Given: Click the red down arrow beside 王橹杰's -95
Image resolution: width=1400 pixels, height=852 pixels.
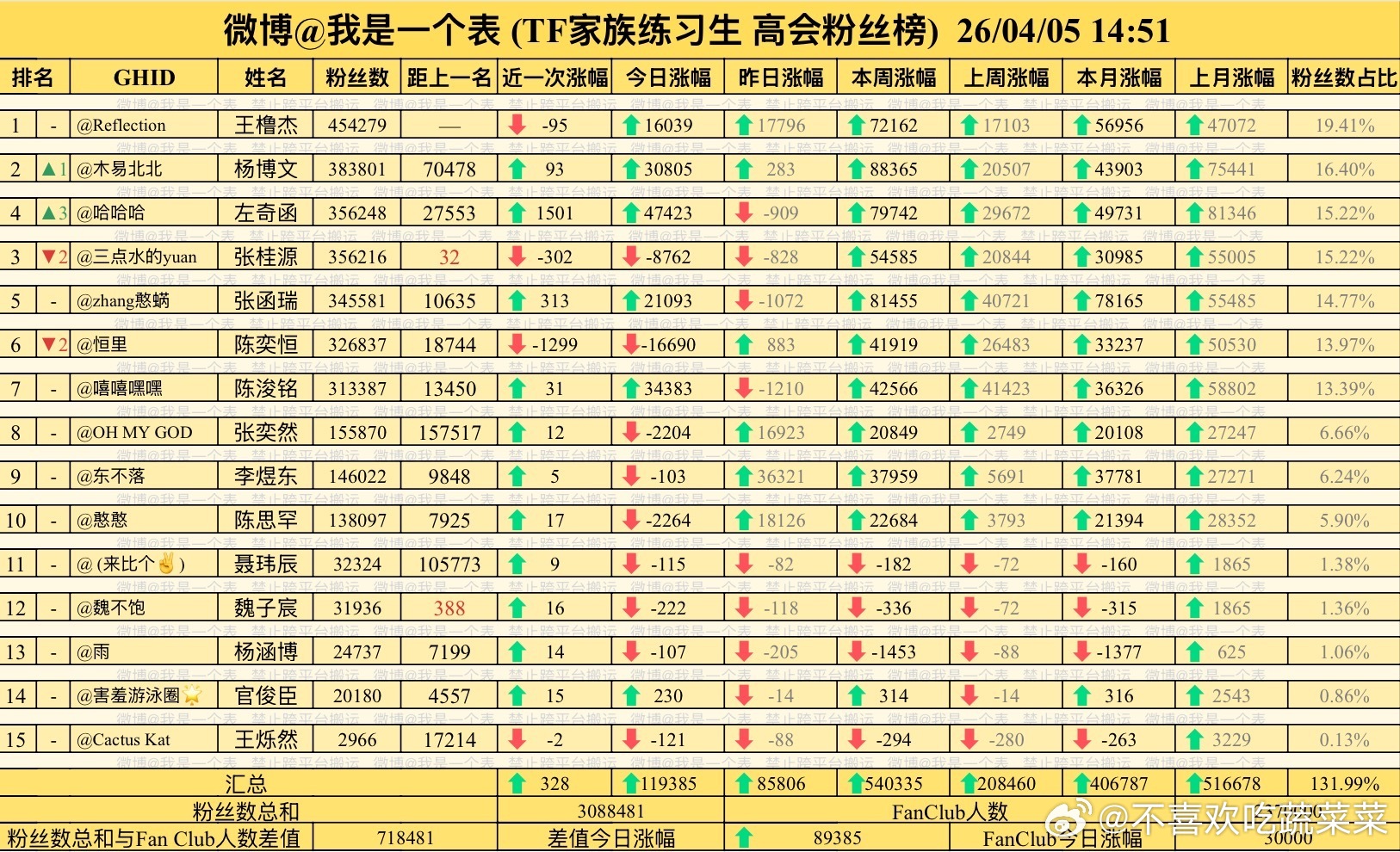Looking at the screenshot, I should click(x=516, y=125).
